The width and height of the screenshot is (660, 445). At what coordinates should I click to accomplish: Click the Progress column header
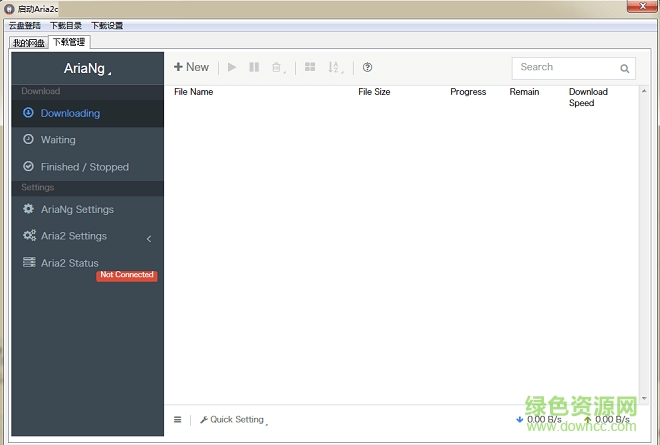pos(468,92)
